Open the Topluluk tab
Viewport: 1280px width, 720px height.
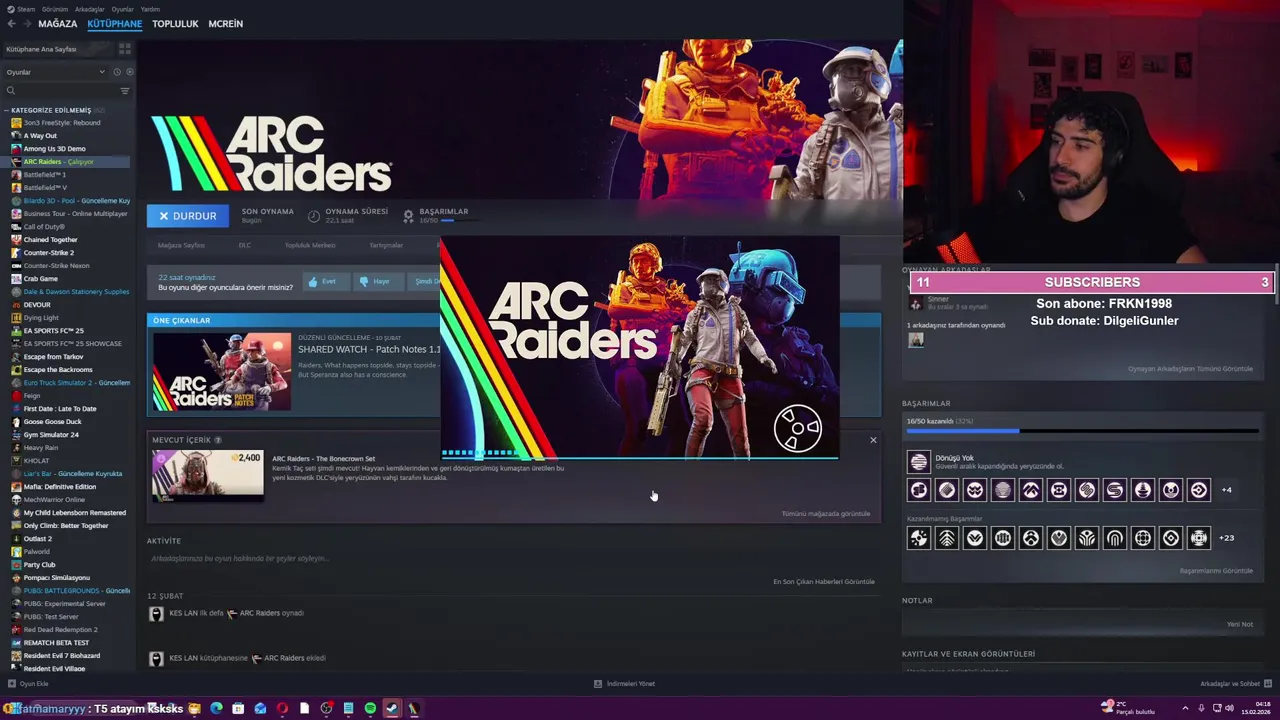pyautogui.click(x=175, y=23)
